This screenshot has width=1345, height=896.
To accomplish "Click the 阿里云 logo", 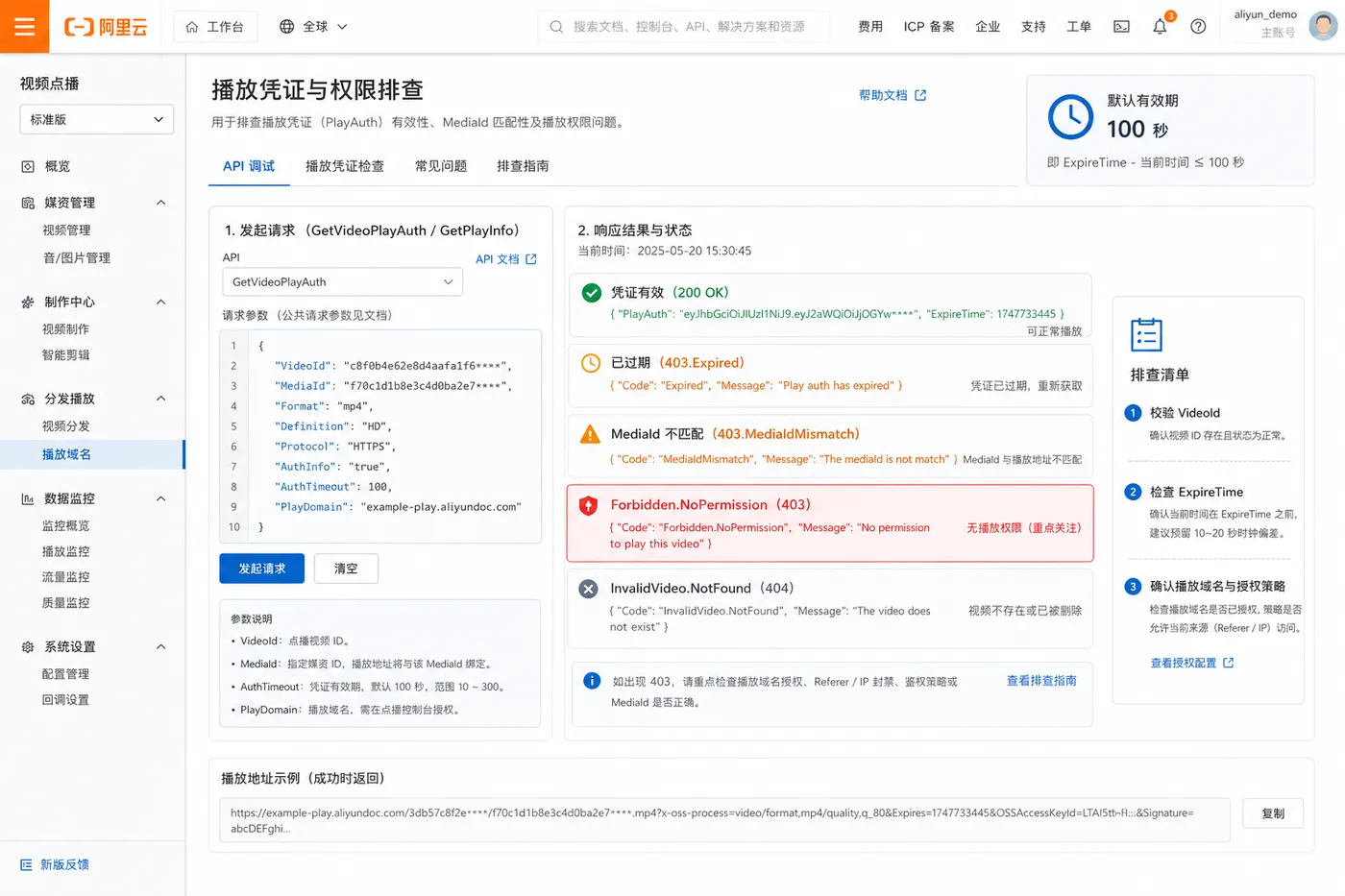I will click(106, 27).
